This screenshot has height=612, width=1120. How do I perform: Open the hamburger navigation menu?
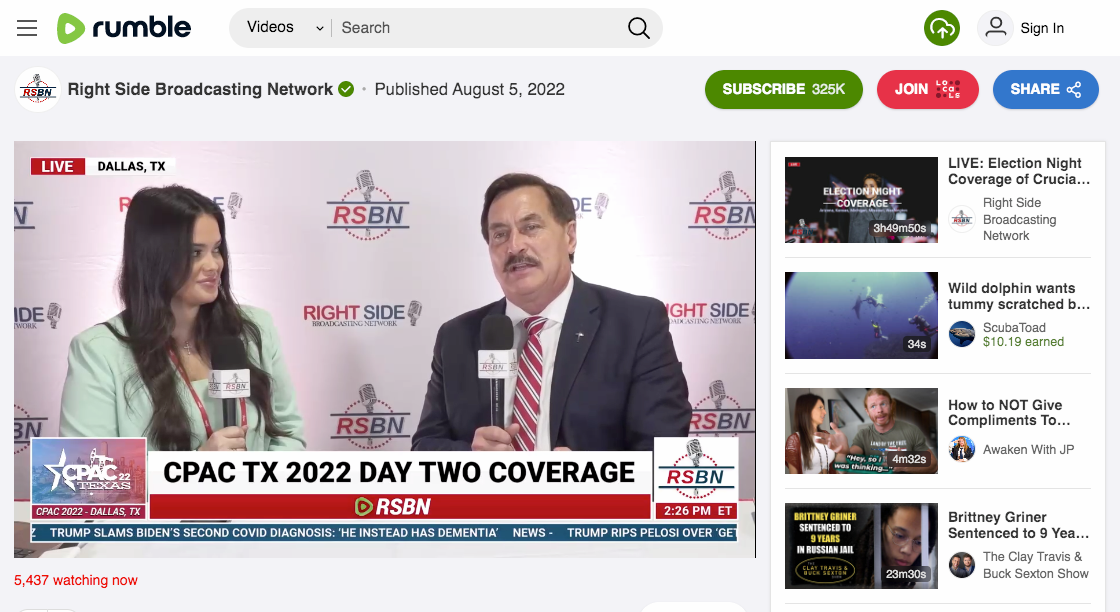coord(27,28)
